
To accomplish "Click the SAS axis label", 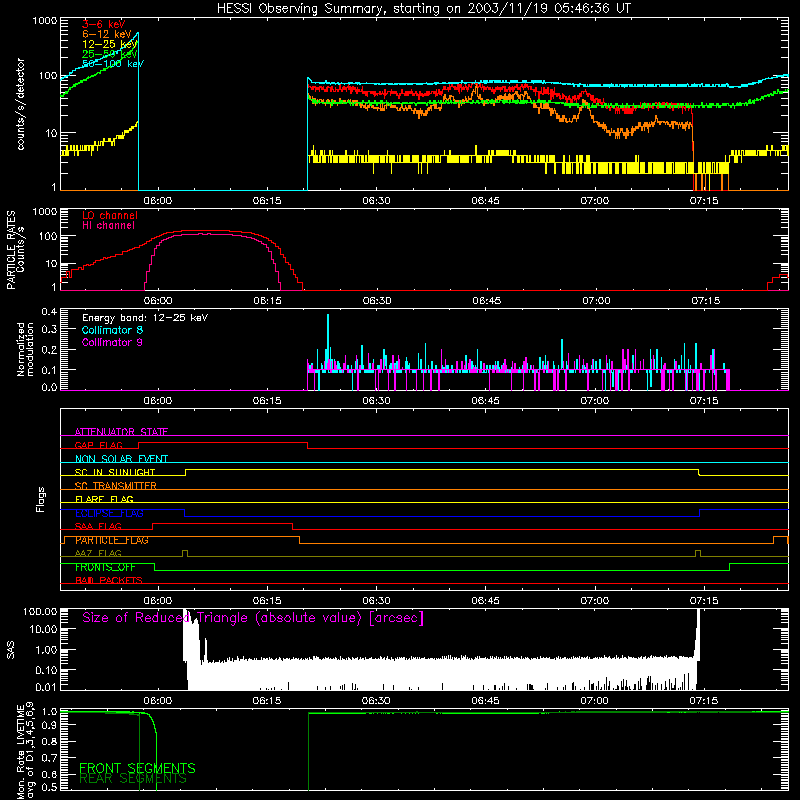I will [10, 649].
